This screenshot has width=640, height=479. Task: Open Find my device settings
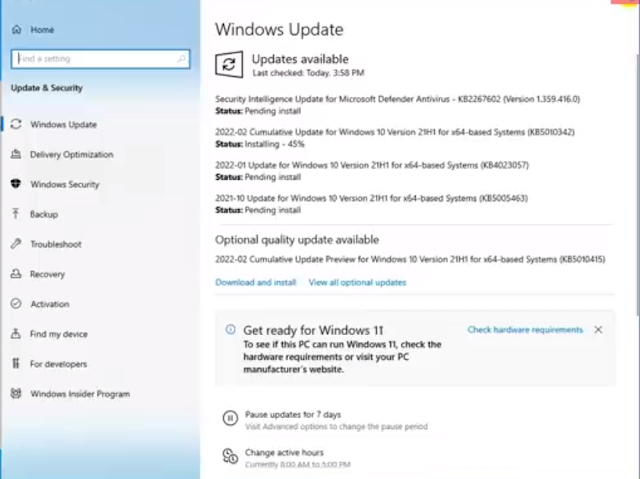(59, 334)
